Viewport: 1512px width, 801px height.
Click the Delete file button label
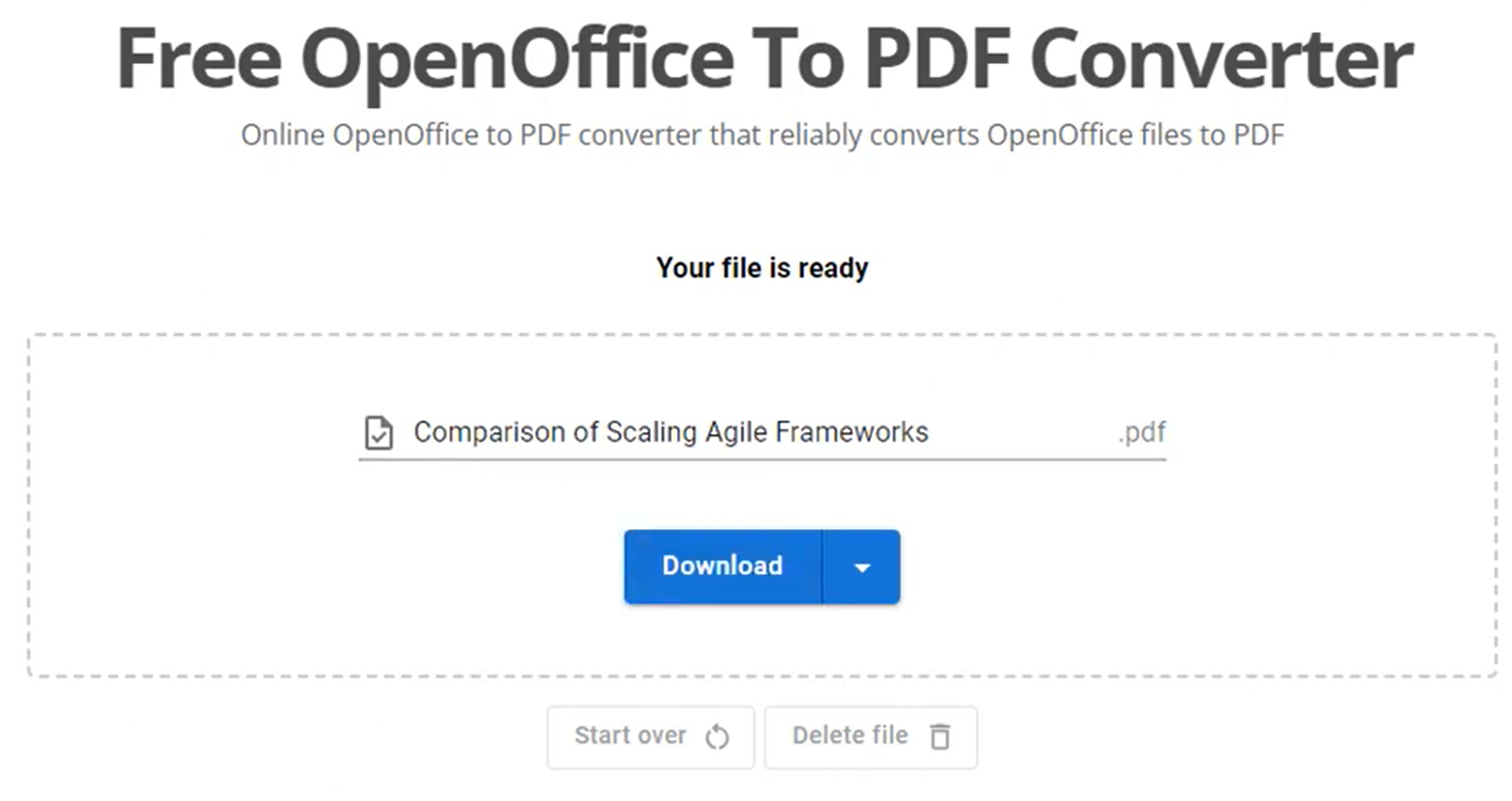click(850, 736)
